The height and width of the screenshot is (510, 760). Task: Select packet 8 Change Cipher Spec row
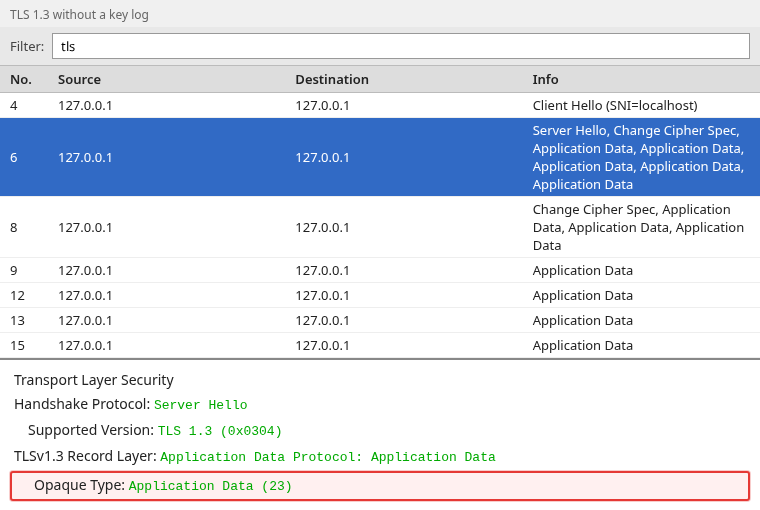click(380, 227)
